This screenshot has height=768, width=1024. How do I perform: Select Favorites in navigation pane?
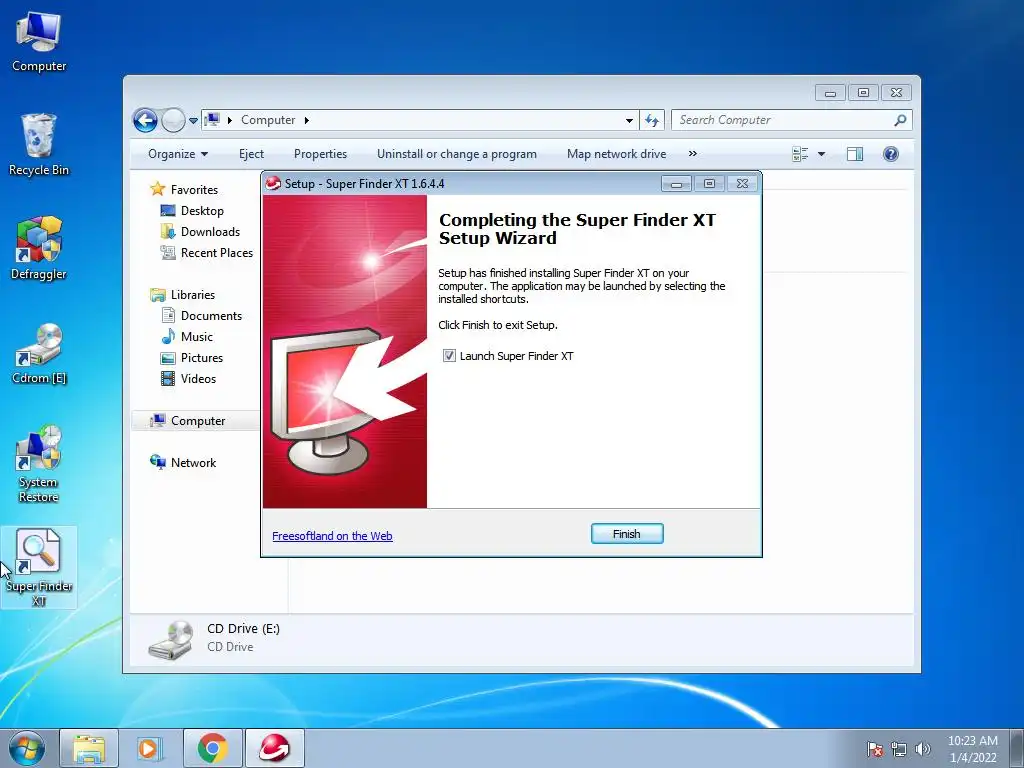184,189
